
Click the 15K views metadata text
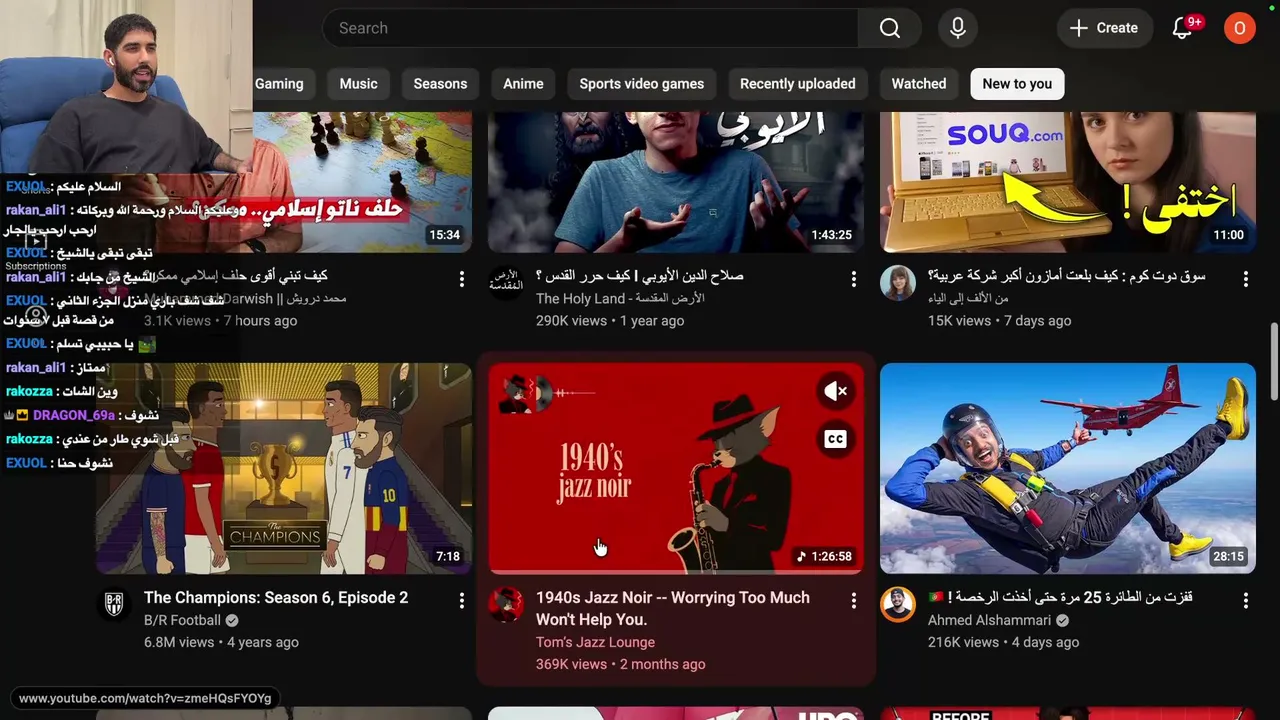(959, 321)
